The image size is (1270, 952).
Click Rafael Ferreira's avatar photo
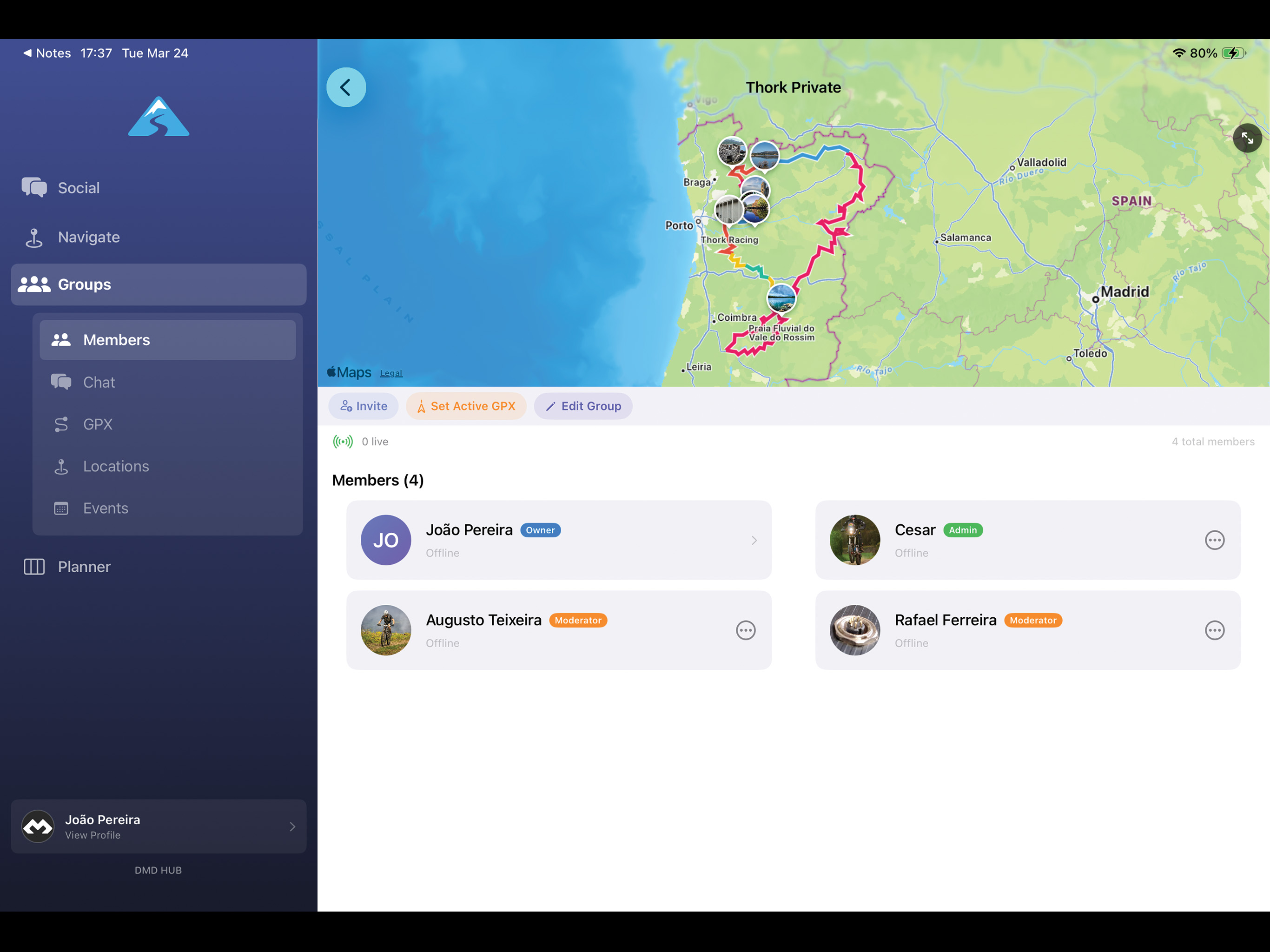pos(854,630)
